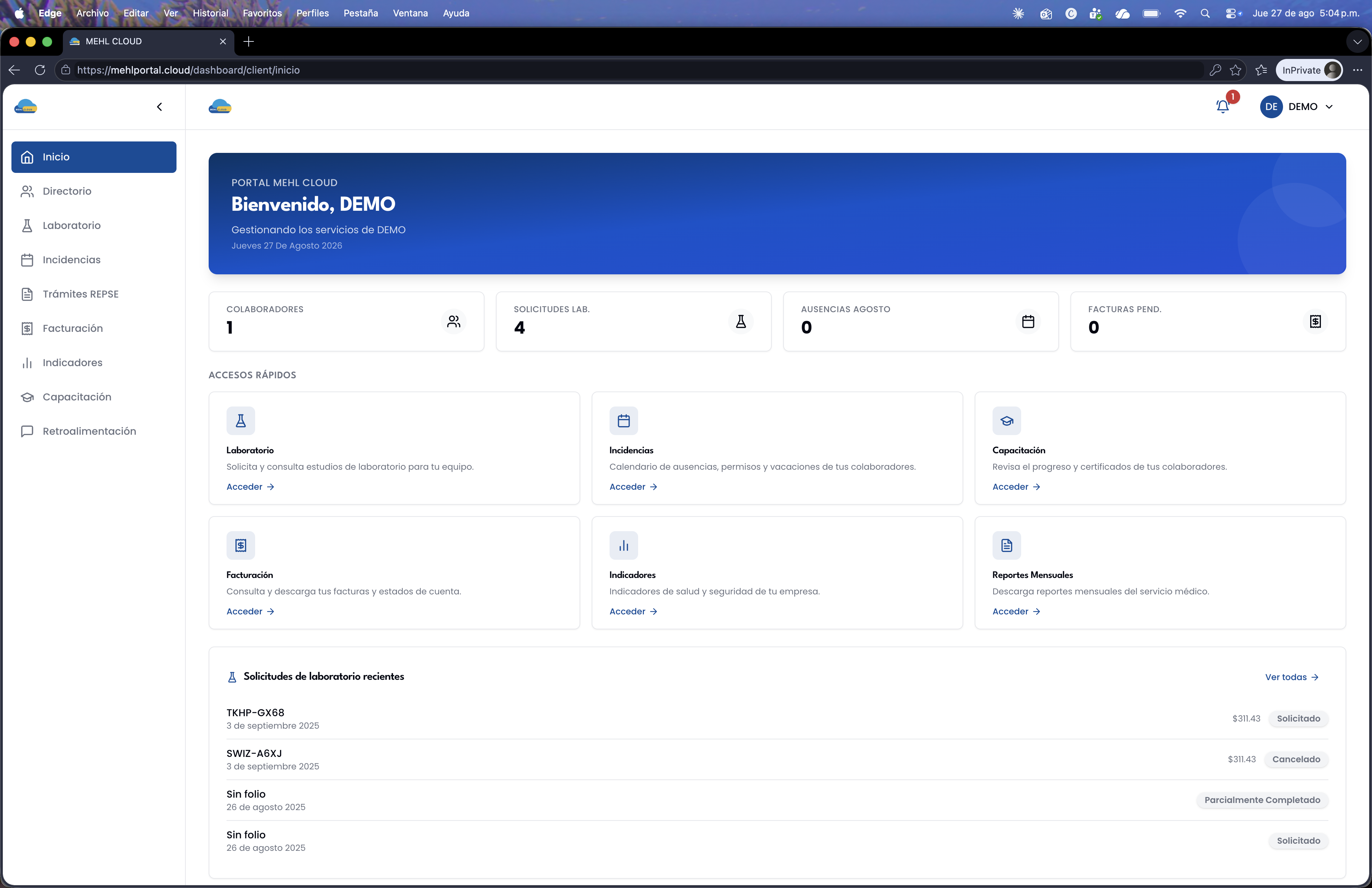
Task: Go to Directorio in sidebar
Action: tap(94, 191)
